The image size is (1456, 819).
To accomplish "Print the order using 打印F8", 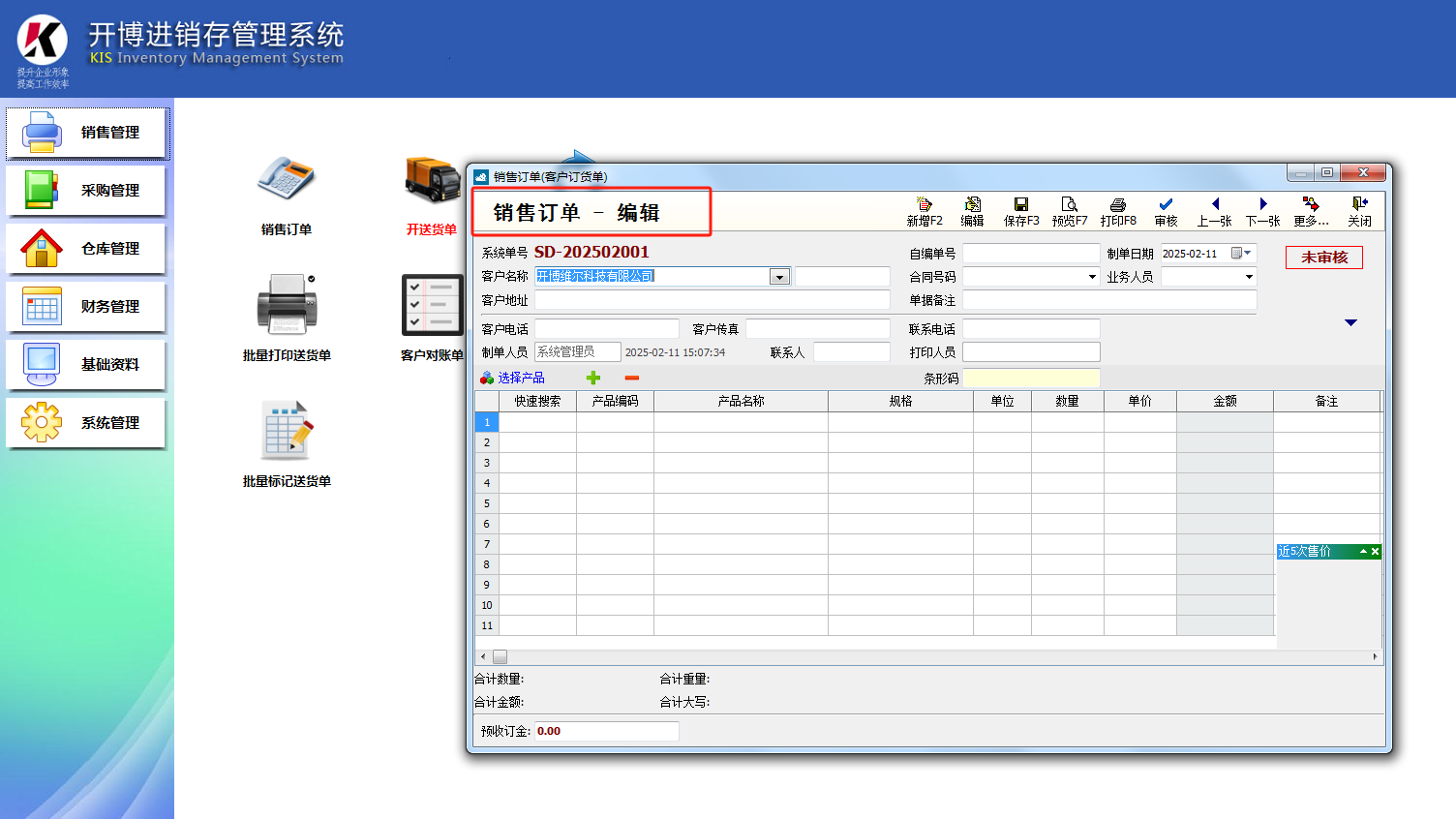I will point(1118,211).
